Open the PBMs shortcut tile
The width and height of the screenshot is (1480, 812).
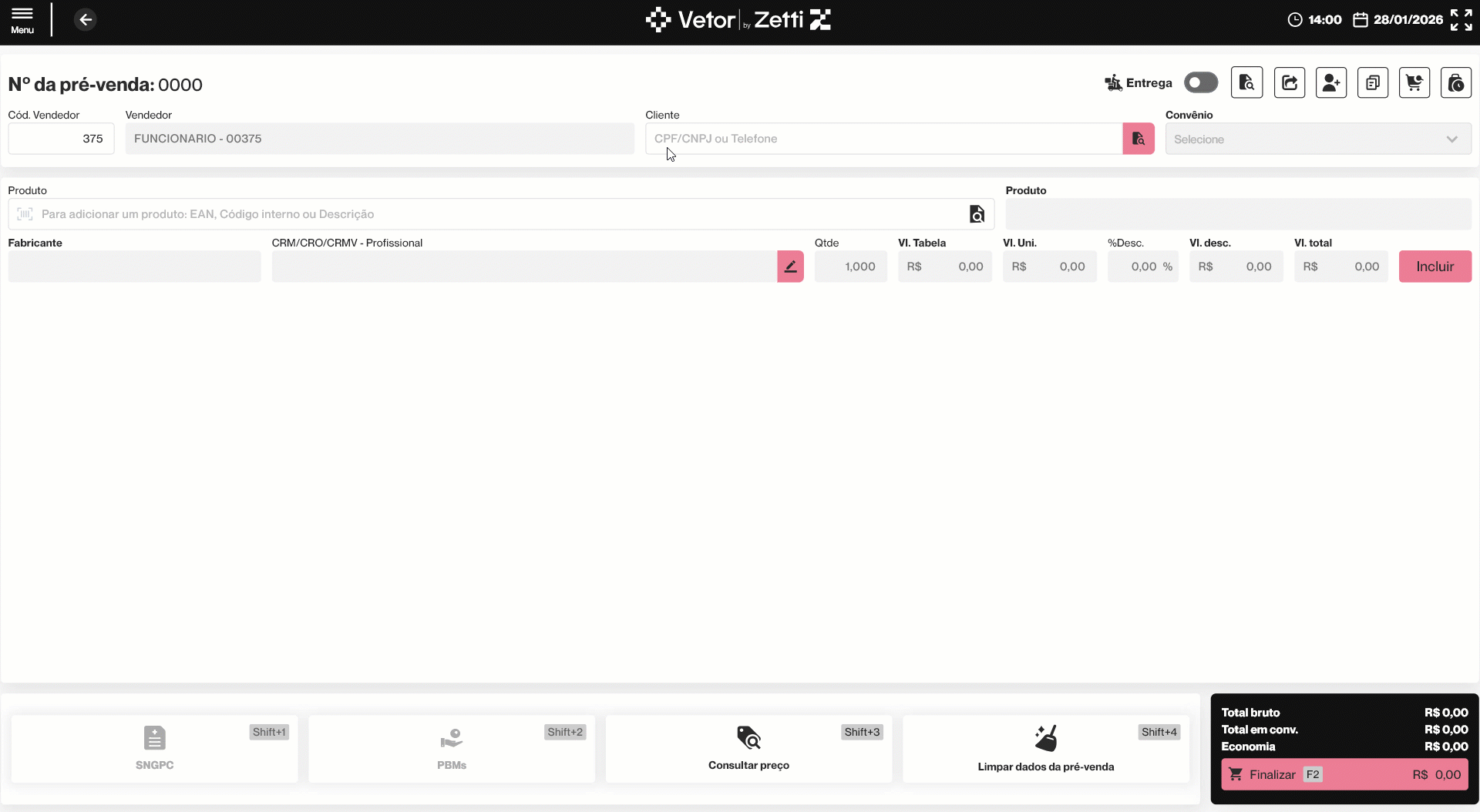coord(452,749)
